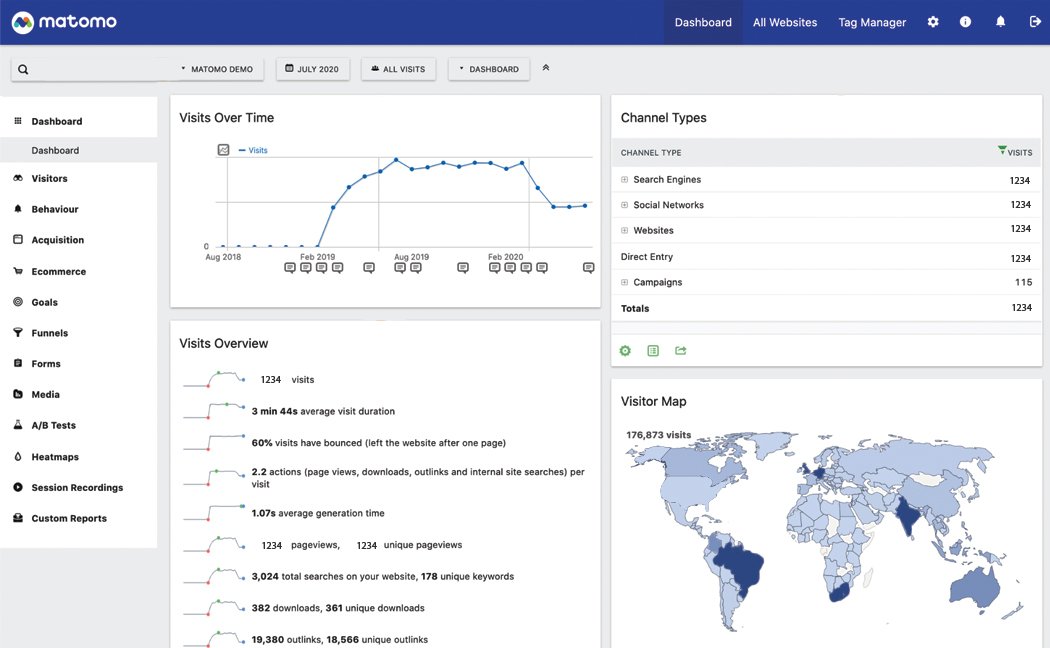Click the Channel Type column header
1050x648 pixels.
(651, 153)
